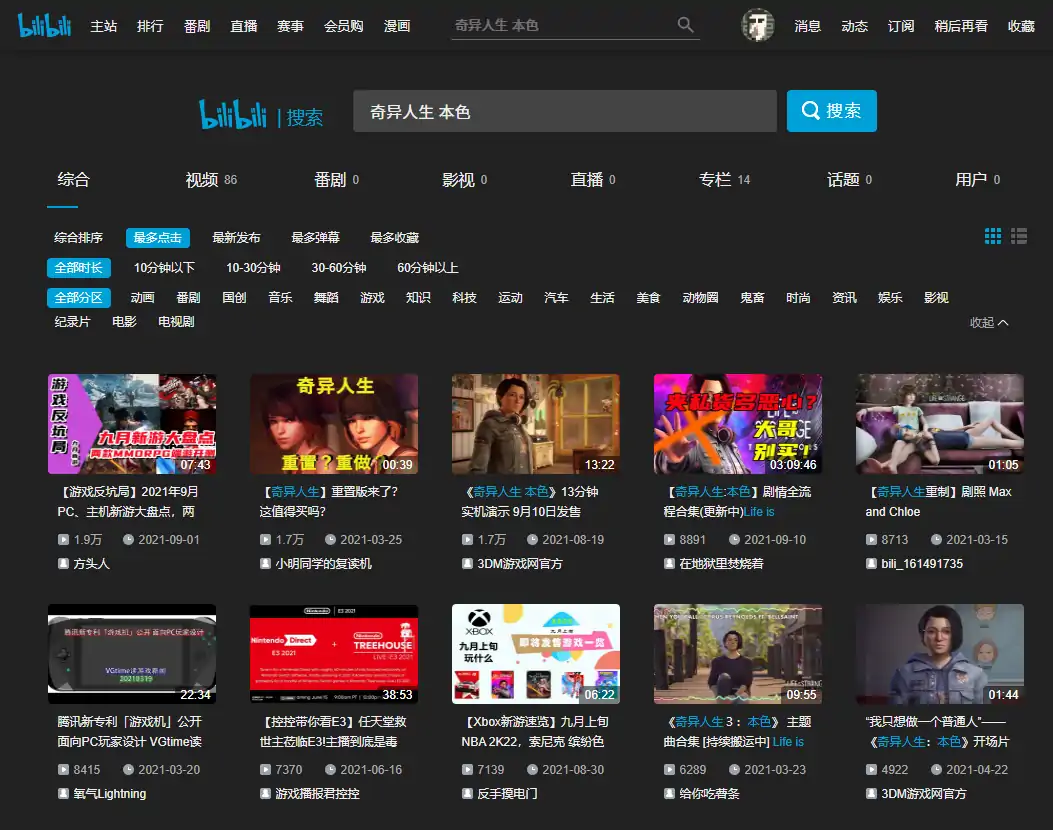The width and height of the screenshot is (1053, 830).
Task: Open uploader bili_161491735
Action: (x=922, y=563)
